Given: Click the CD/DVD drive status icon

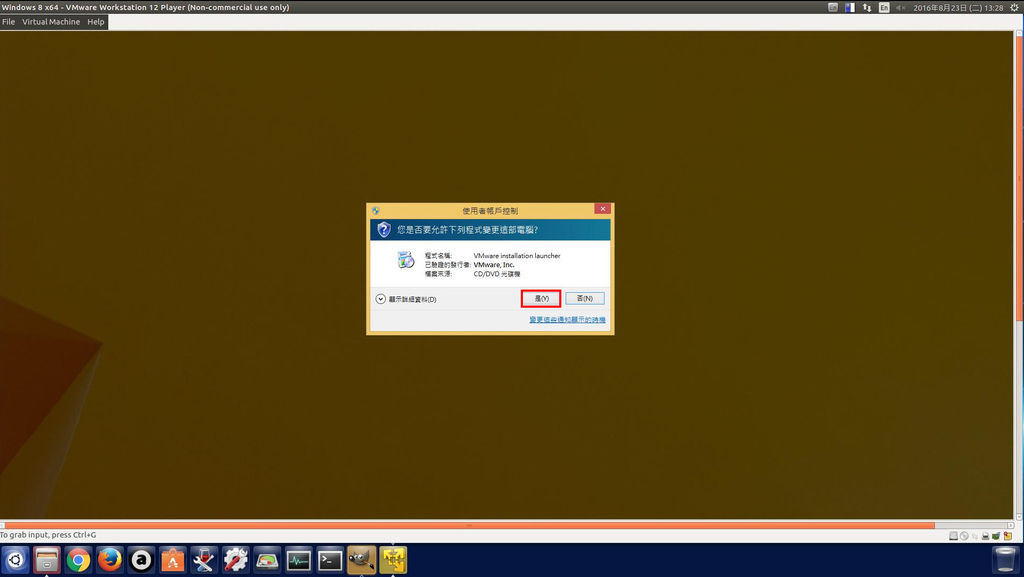Looking at the screenshot, I should coord(964,536).
